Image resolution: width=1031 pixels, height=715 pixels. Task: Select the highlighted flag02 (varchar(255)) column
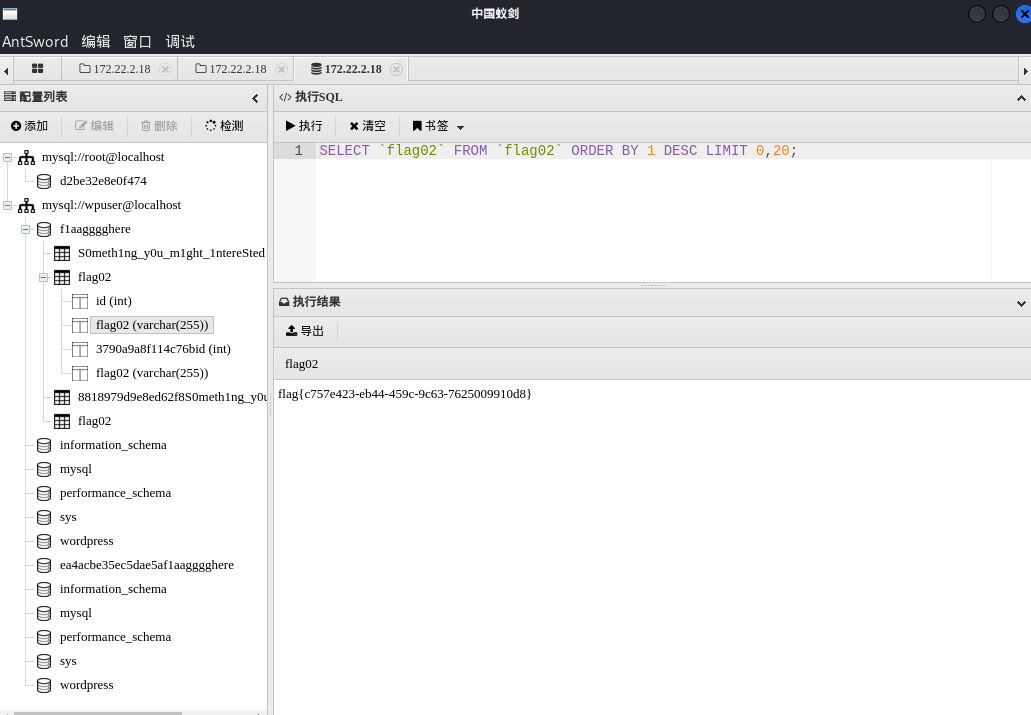(x=152, y=325)
